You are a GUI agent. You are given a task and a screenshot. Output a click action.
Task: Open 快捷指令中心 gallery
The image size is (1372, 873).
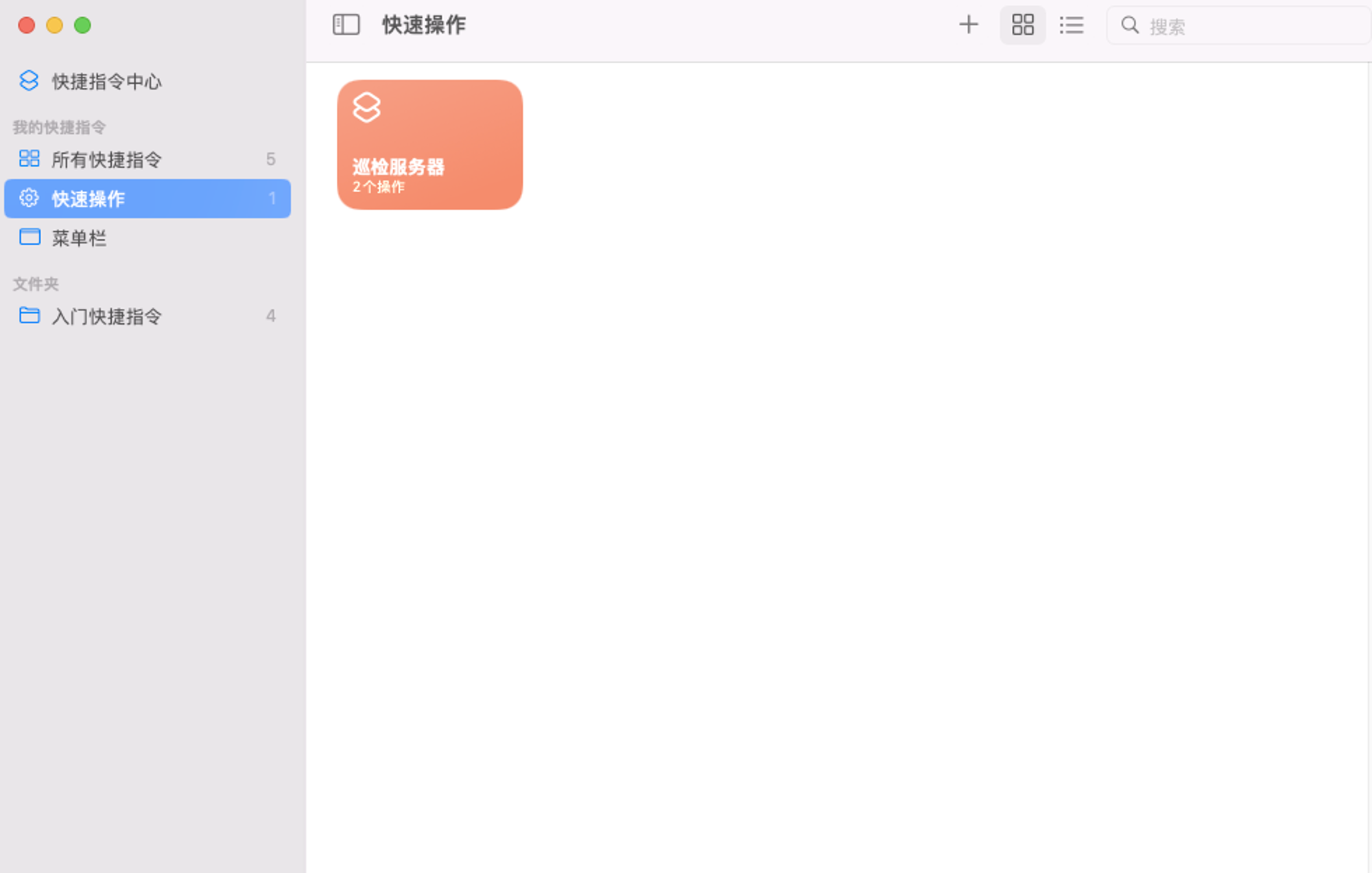coord(147,81)
